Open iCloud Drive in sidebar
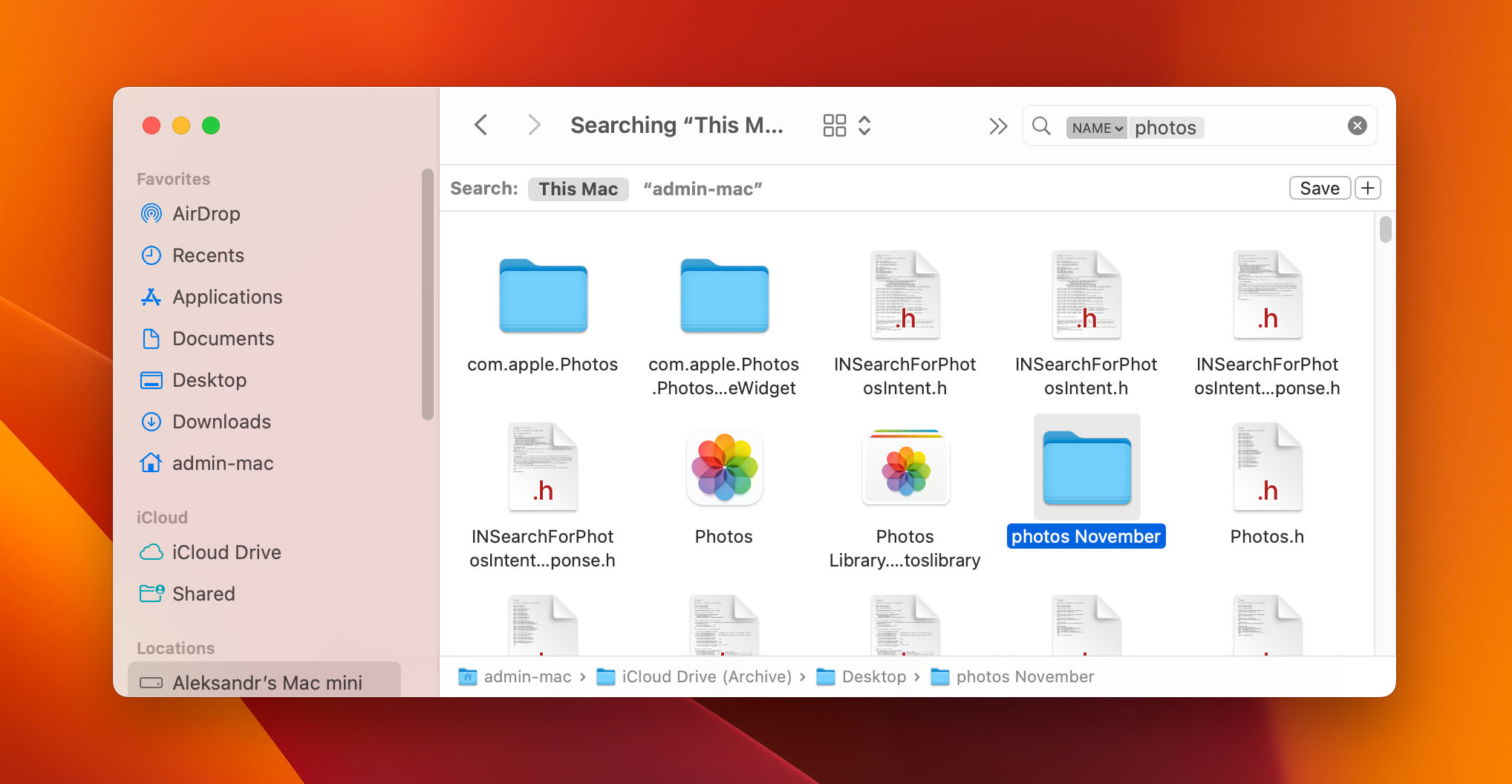Screen dimensions: 1512x784 226,552
